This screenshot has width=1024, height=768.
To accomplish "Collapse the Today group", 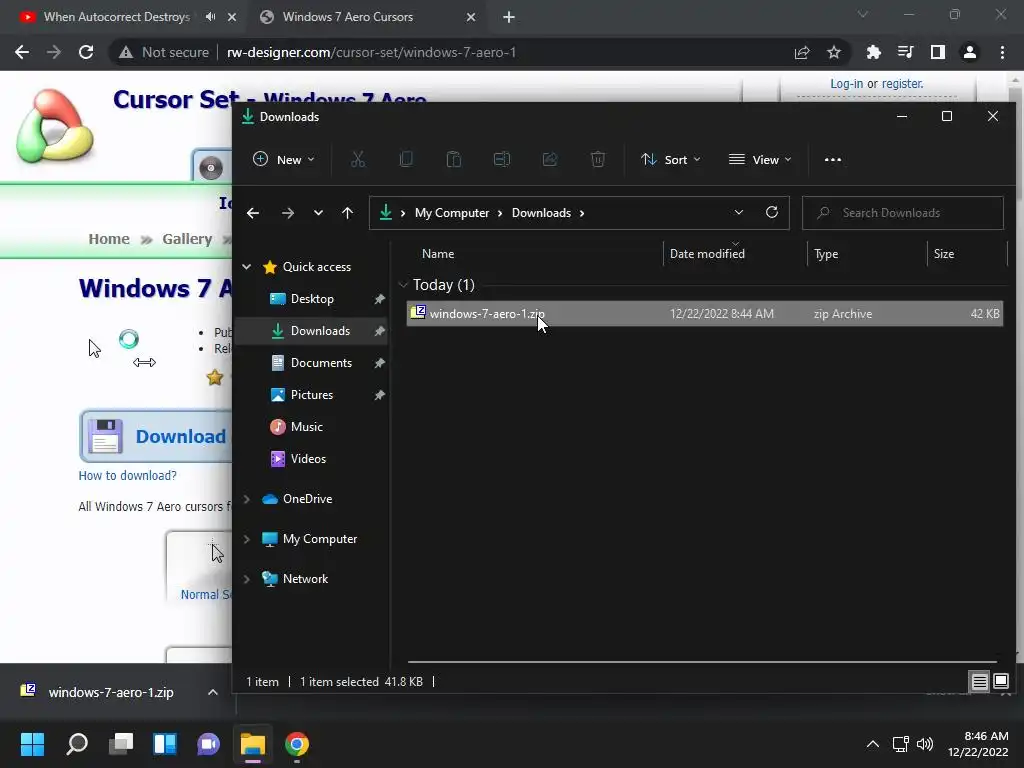I will [x=403, y=285].
